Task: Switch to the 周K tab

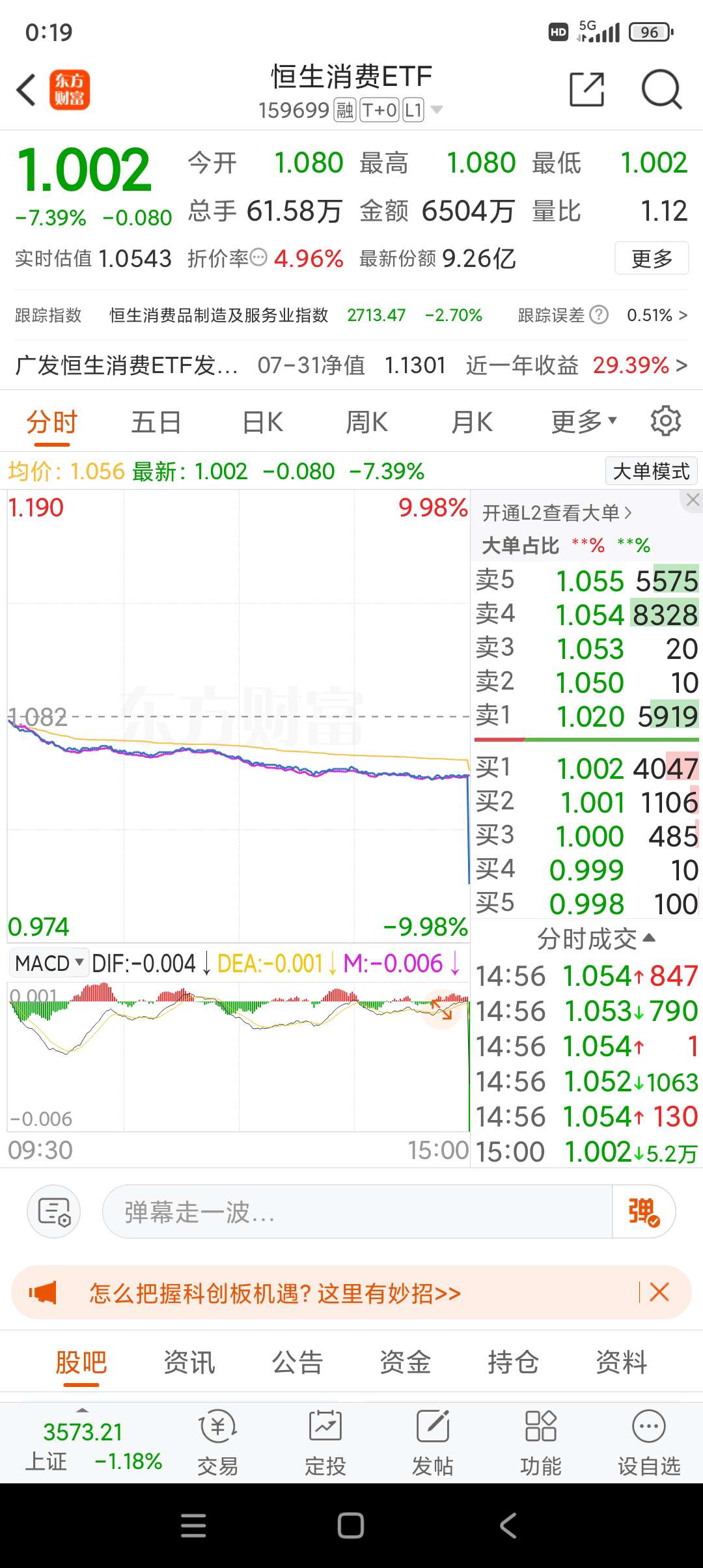Action: [366, 422]
